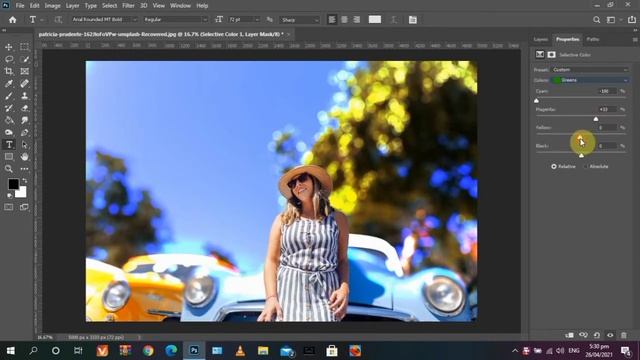The image size is (640, 360).
Task: Select the Hand tool
Action: coord(24,157)
